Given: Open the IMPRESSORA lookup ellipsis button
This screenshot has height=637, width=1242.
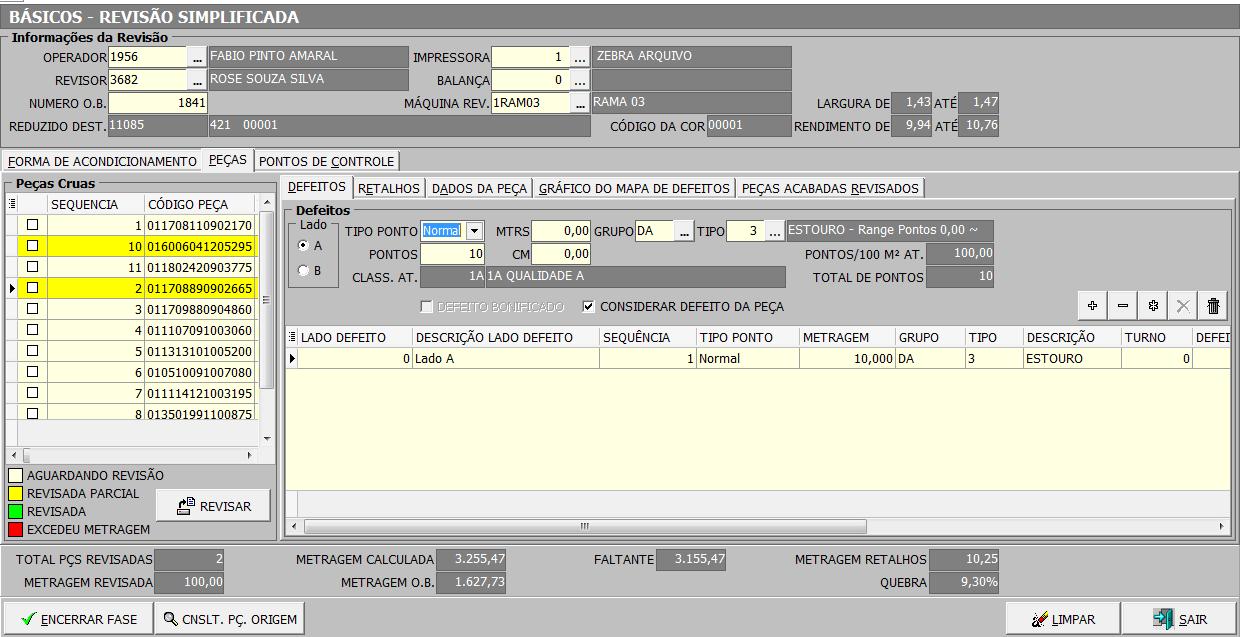Looking at the screenshot, I should (580, 57).
